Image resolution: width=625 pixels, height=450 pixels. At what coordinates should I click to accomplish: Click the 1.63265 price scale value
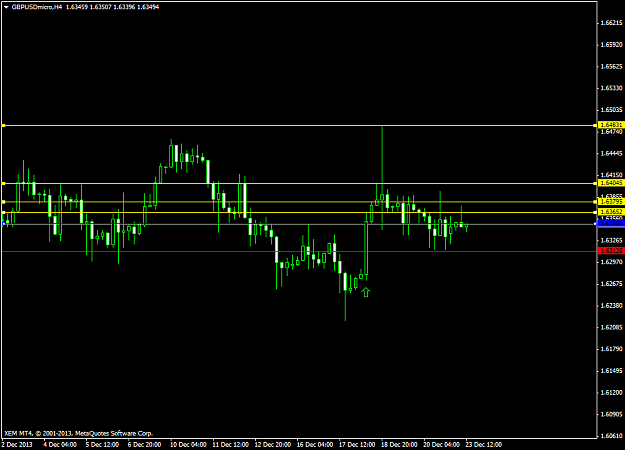point(611,240)
